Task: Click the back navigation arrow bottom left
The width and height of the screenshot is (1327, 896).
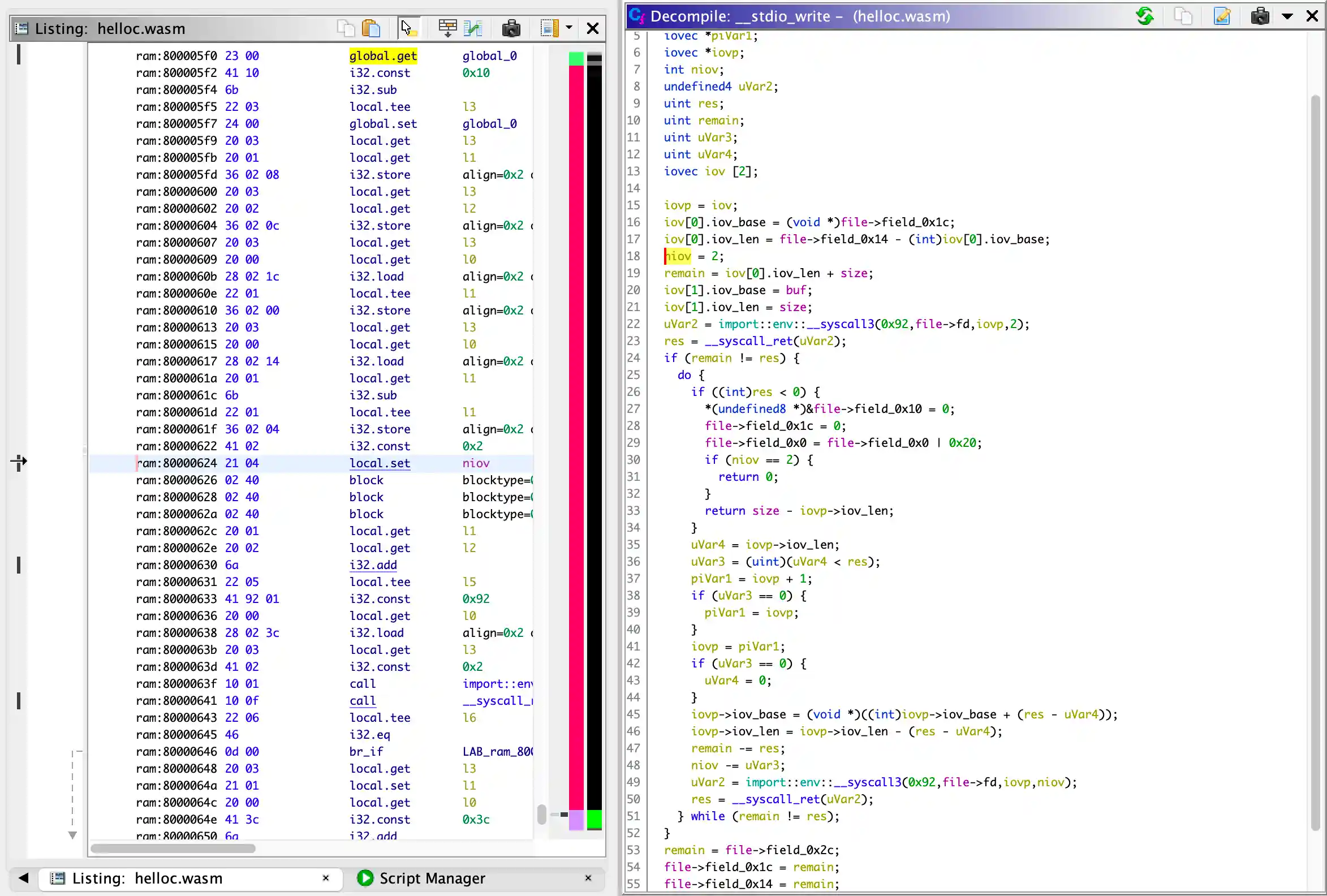Action: [22, 878]
